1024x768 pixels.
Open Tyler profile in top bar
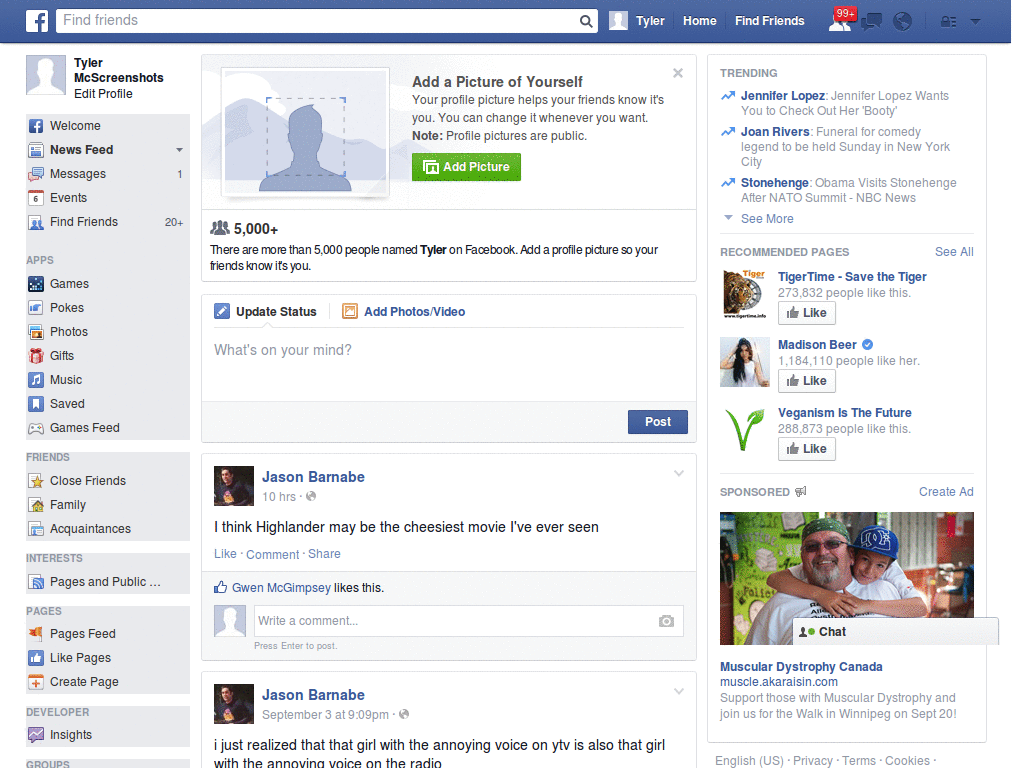[x=637, y=21]
